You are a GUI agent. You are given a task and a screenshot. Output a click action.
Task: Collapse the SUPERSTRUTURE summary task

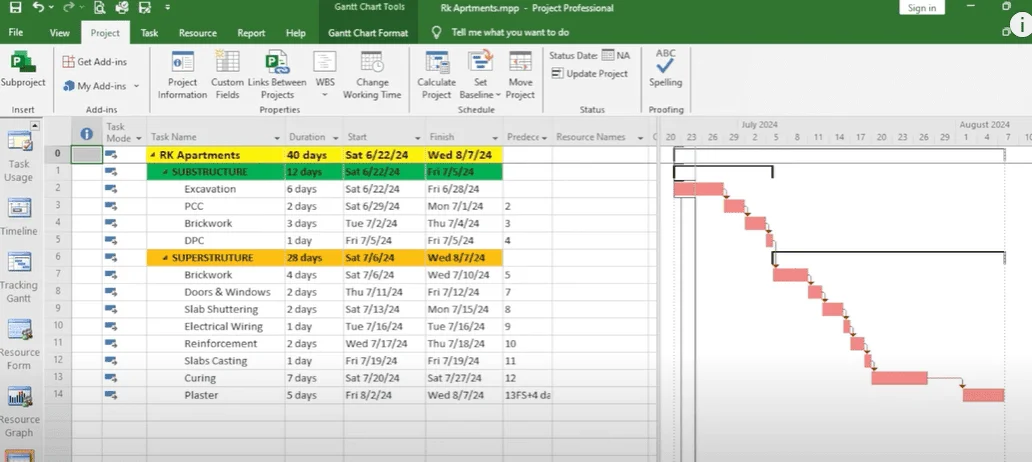click(165, 258)
